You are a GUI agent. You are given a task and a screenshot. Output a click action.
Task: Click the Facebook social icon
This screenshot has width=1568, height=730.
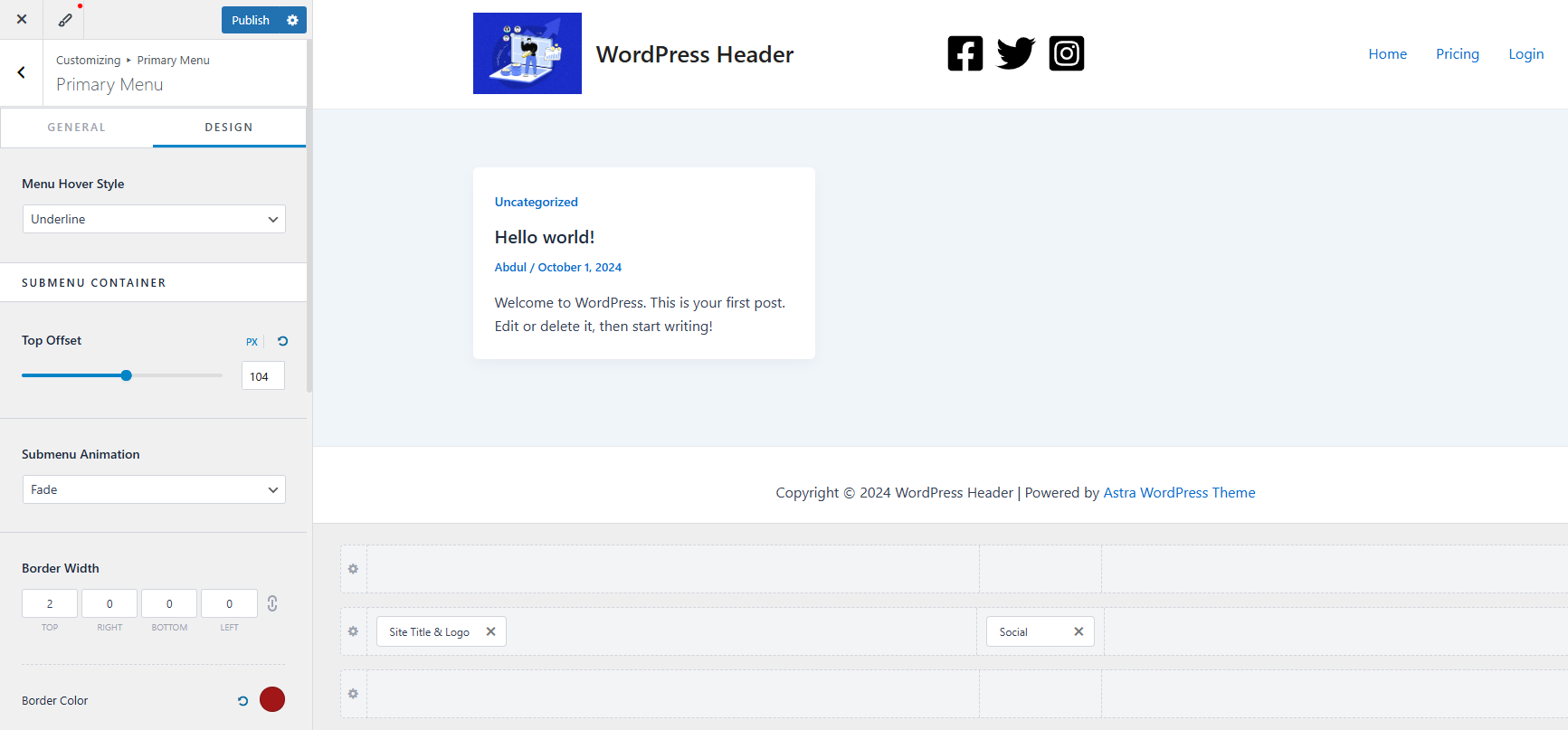[x=965, y=53]
